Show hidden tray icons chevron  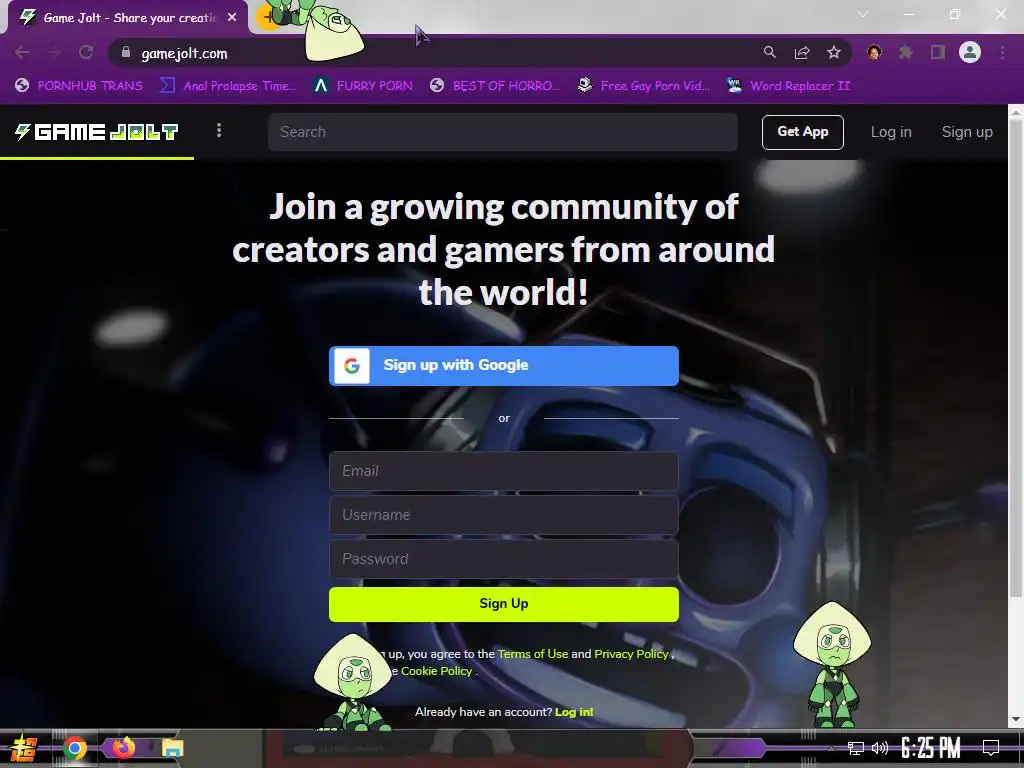click(831, 748)
